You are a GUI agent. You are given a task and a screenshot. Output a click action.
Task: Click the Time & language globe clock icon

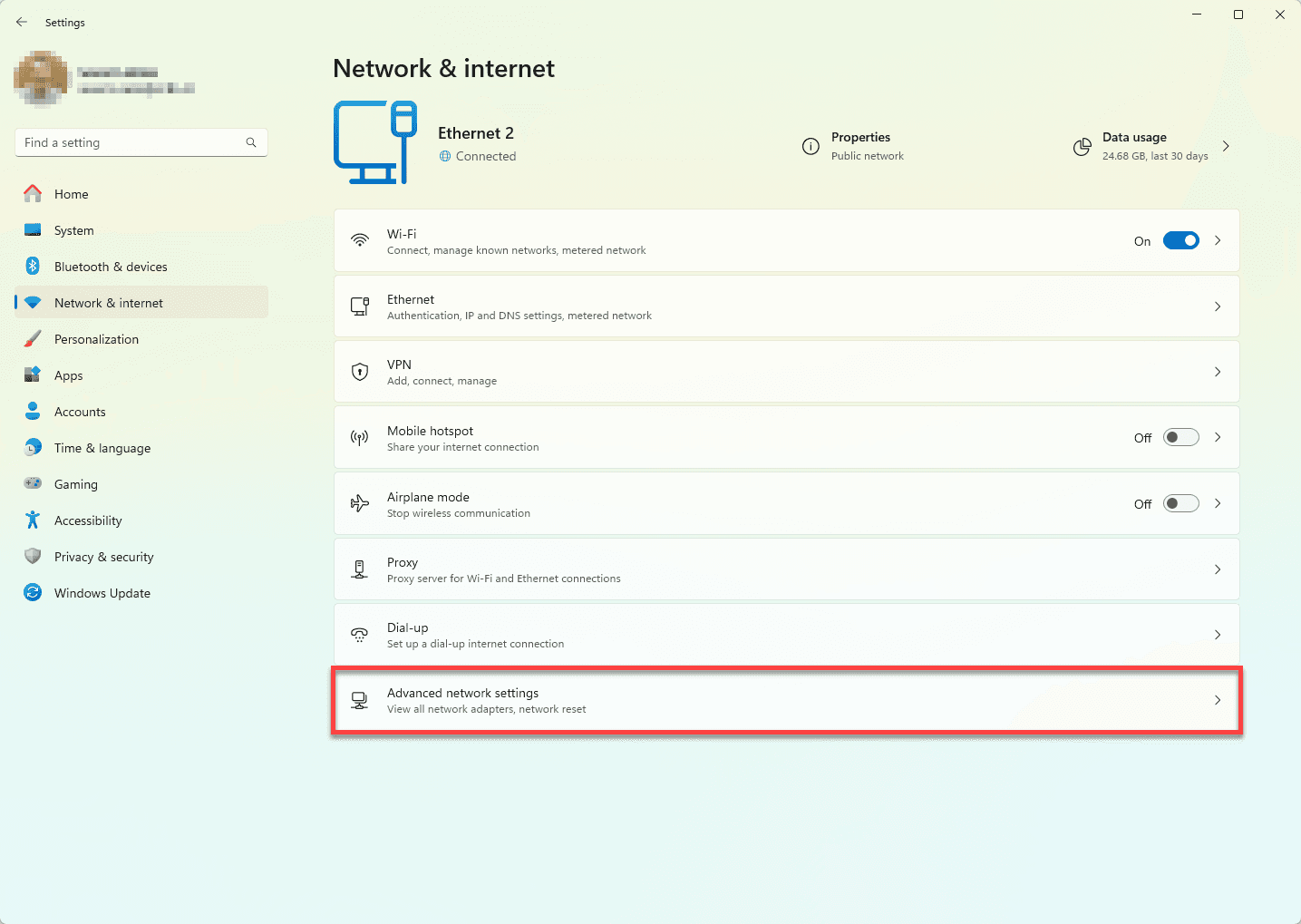tap(33, 447)
